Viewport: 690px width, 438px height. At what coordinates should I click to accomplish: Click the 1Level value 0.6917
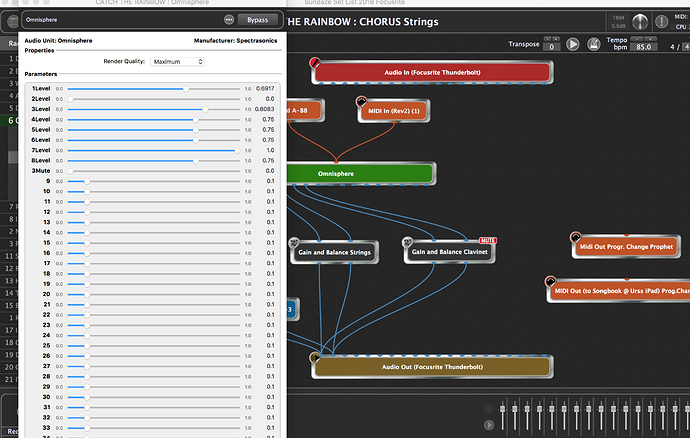tap(265, 88)
